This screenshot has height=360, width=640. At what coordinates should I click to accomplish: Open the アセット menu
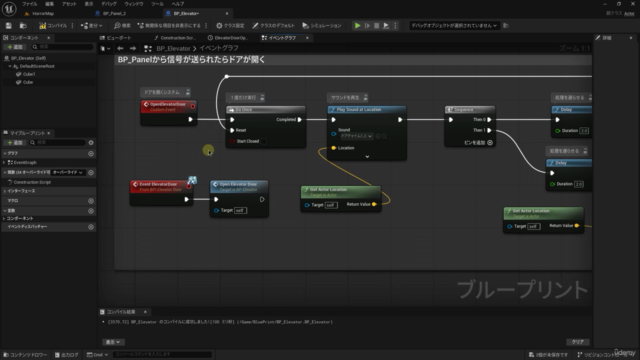click(x=69, y=4)
